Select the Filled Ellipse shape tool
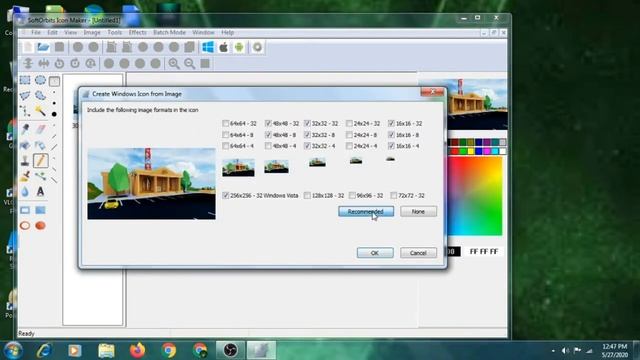 [40, 226]
